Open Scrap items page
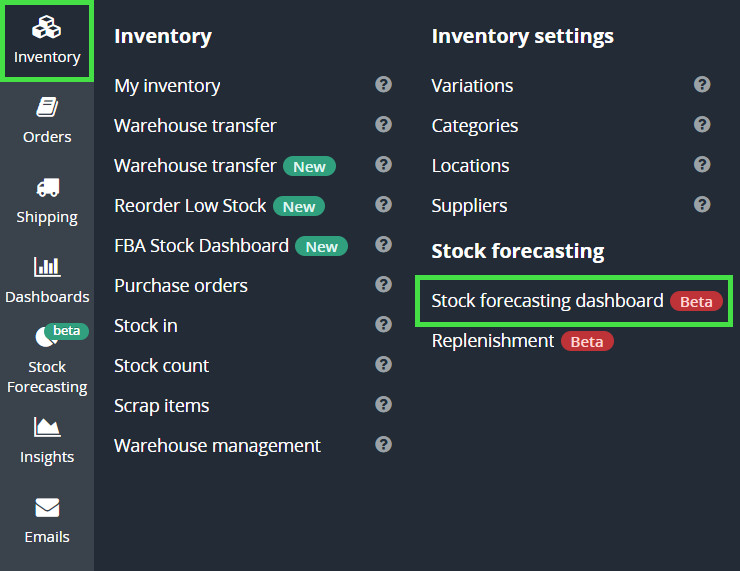 162,406
